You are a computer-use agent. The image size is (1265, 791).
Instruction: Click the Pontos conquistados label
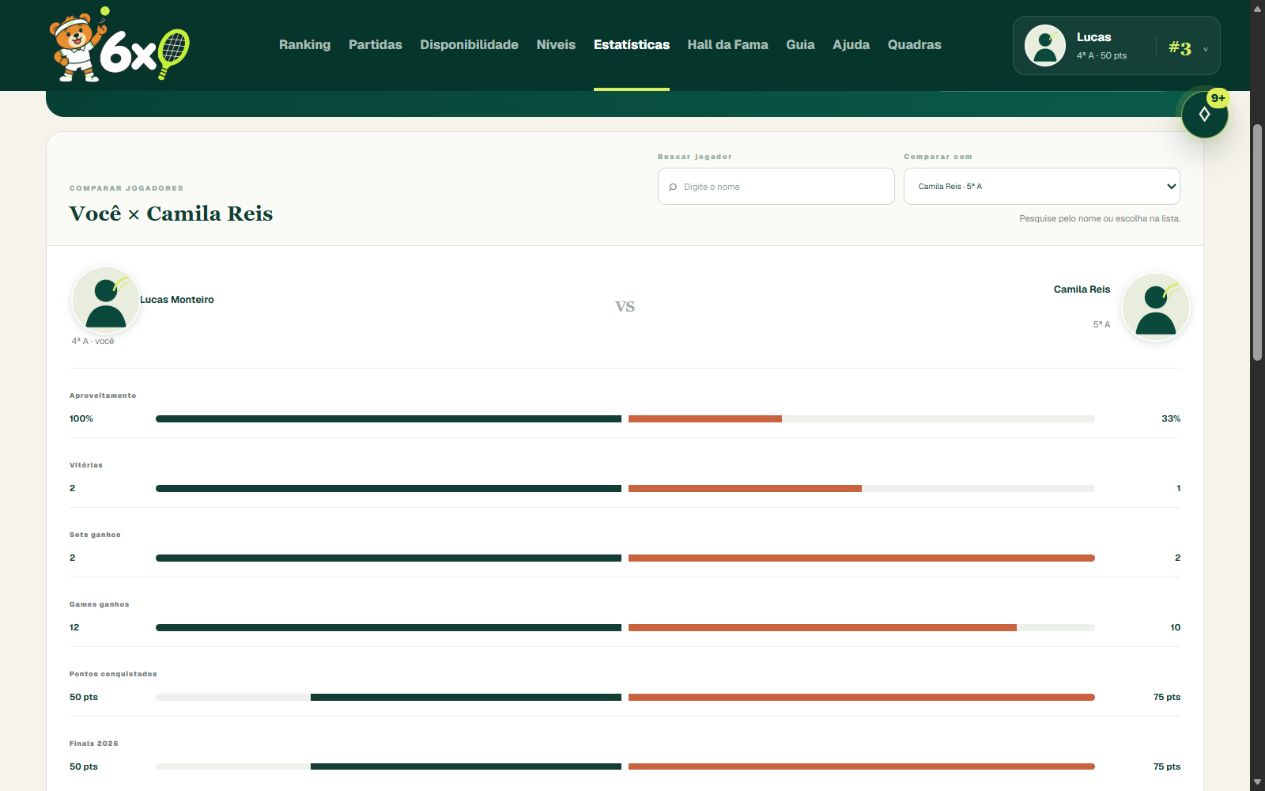113,674
